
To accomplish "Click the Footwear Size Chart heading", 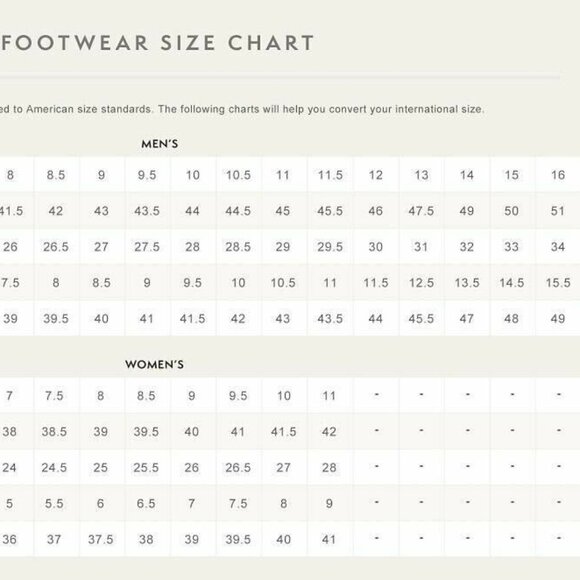I will [157, 43].
